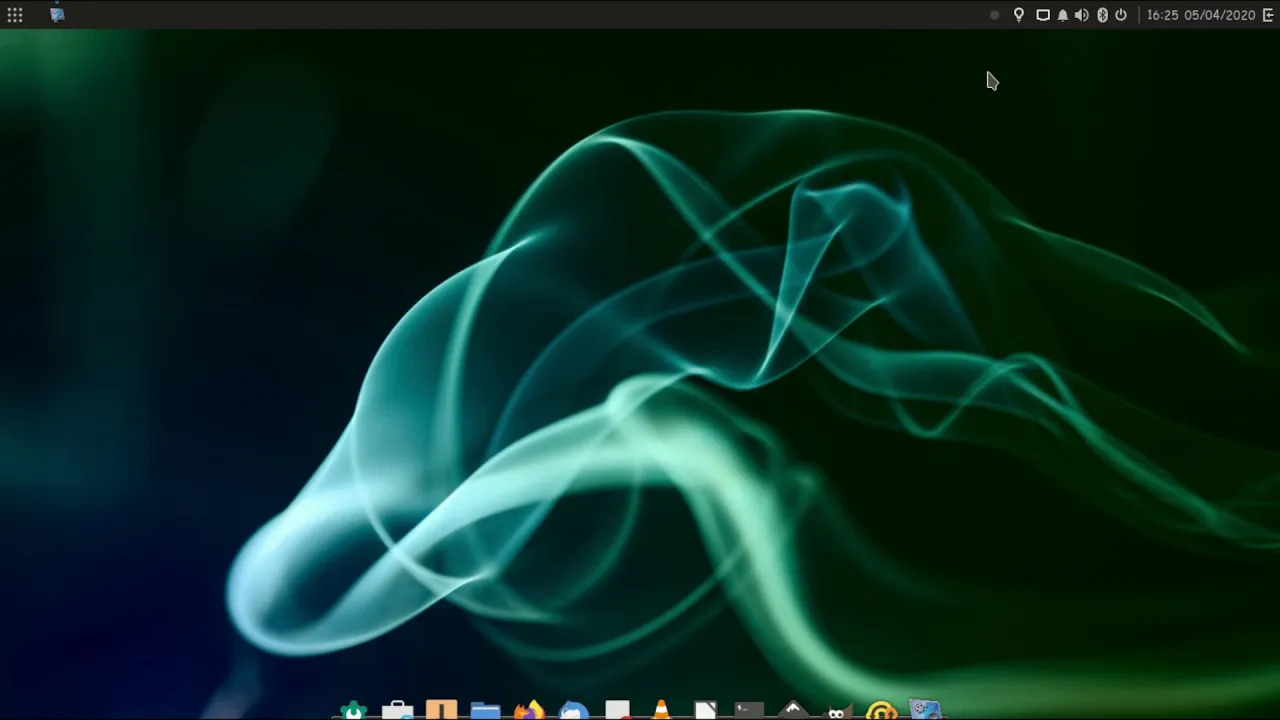Open the power session icon
The width and height of the screenshot is (1280, 720).
(x=1121, y=15)
